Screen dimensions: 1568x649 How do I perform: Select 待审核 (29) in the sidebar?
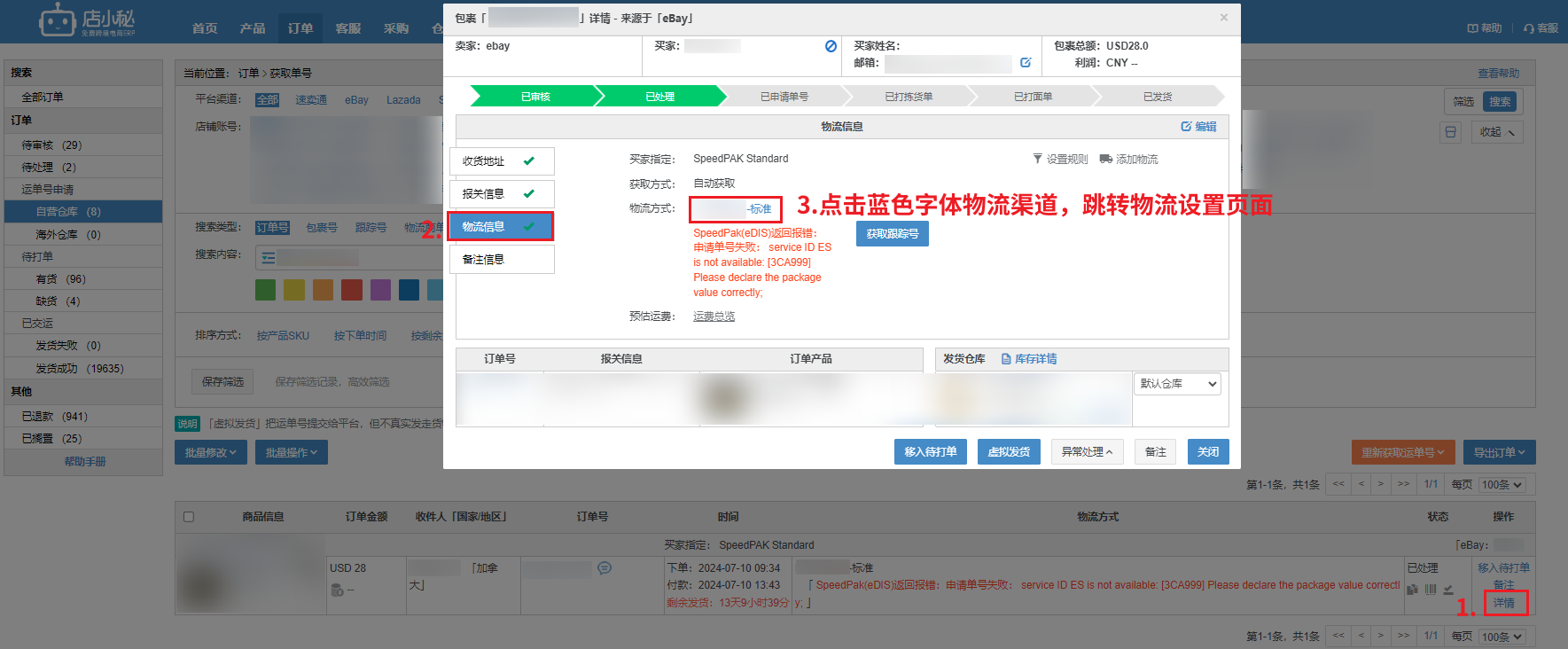(51, 145)
